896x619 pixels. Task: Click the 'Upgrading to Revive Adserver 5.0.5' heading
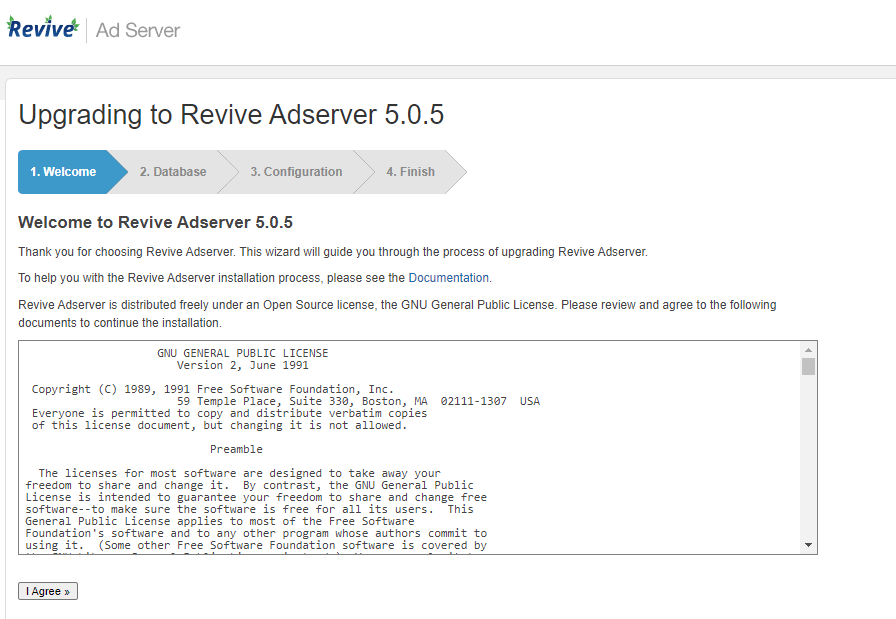[x=231, y=114]
